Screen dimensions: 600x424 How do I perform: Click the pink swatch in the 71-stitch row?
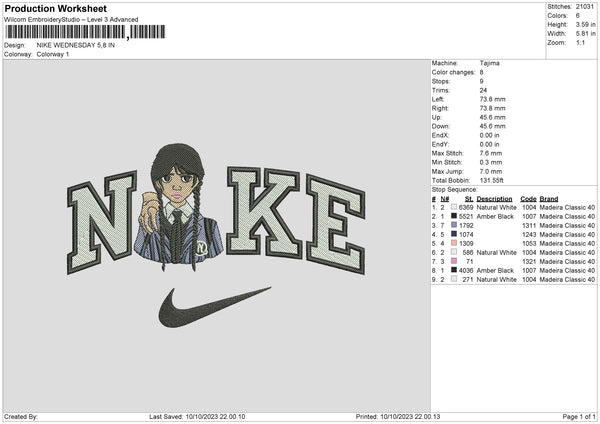[x=454, y=261]
